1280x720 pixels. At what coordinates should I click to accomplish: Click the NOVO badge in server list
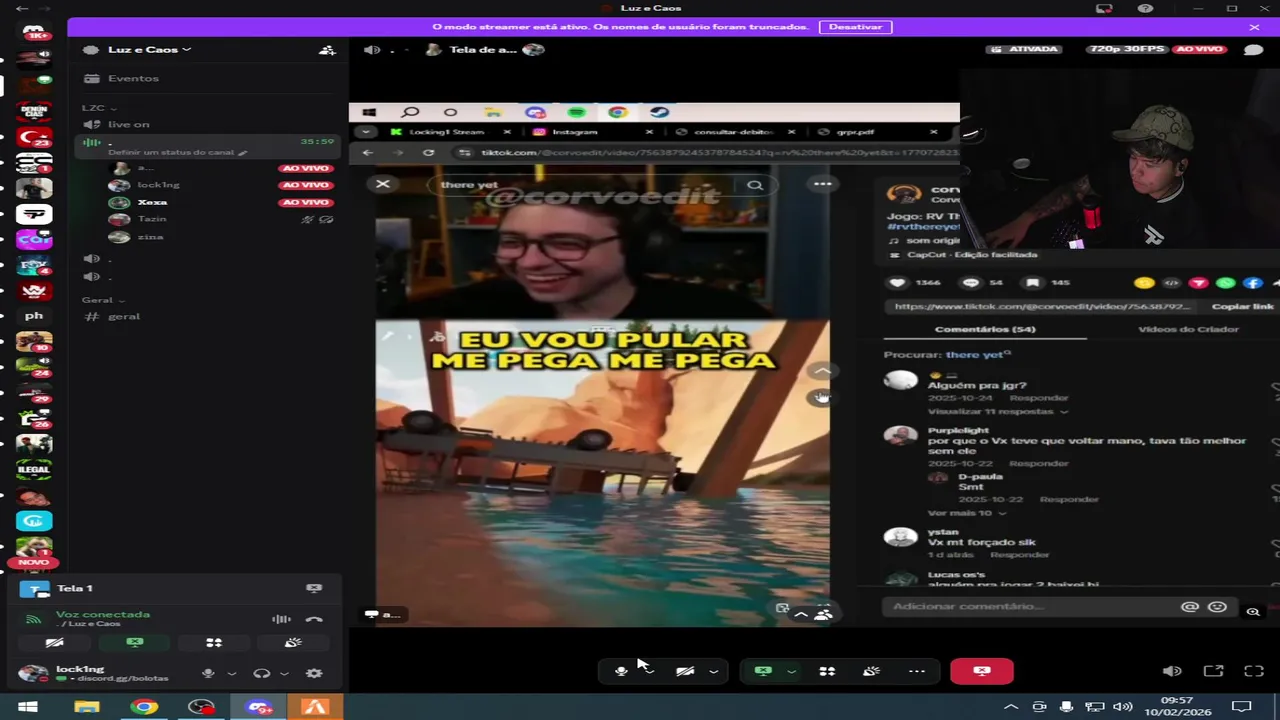click(x=33, y=563)
